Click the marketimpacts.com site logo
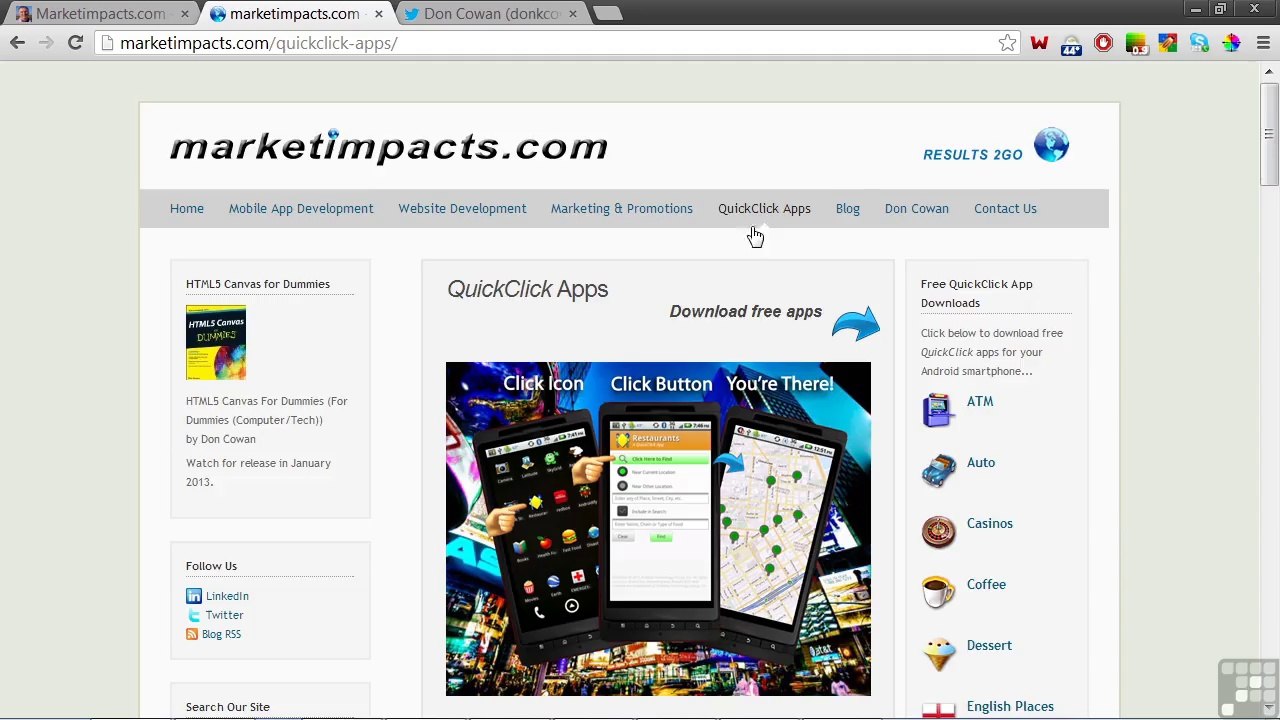Screen dimensions: 1280x720 [389, 146]
